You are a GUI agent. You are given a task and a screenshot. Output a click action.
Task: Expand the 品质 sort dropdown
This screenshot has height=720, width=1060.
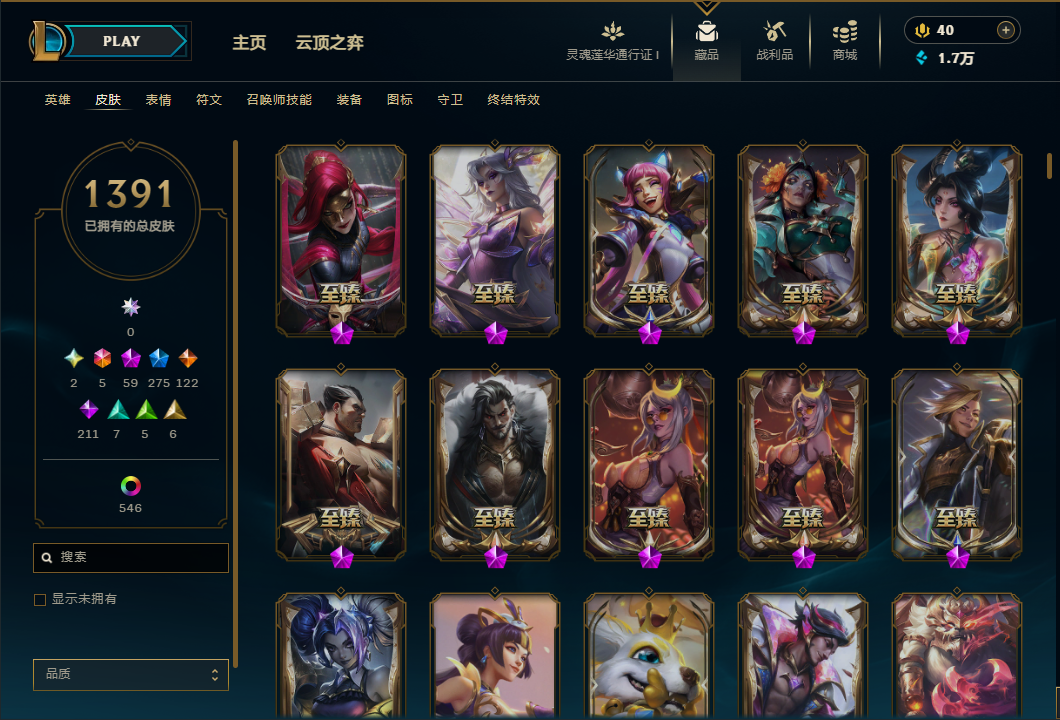[x=130, y=674]
